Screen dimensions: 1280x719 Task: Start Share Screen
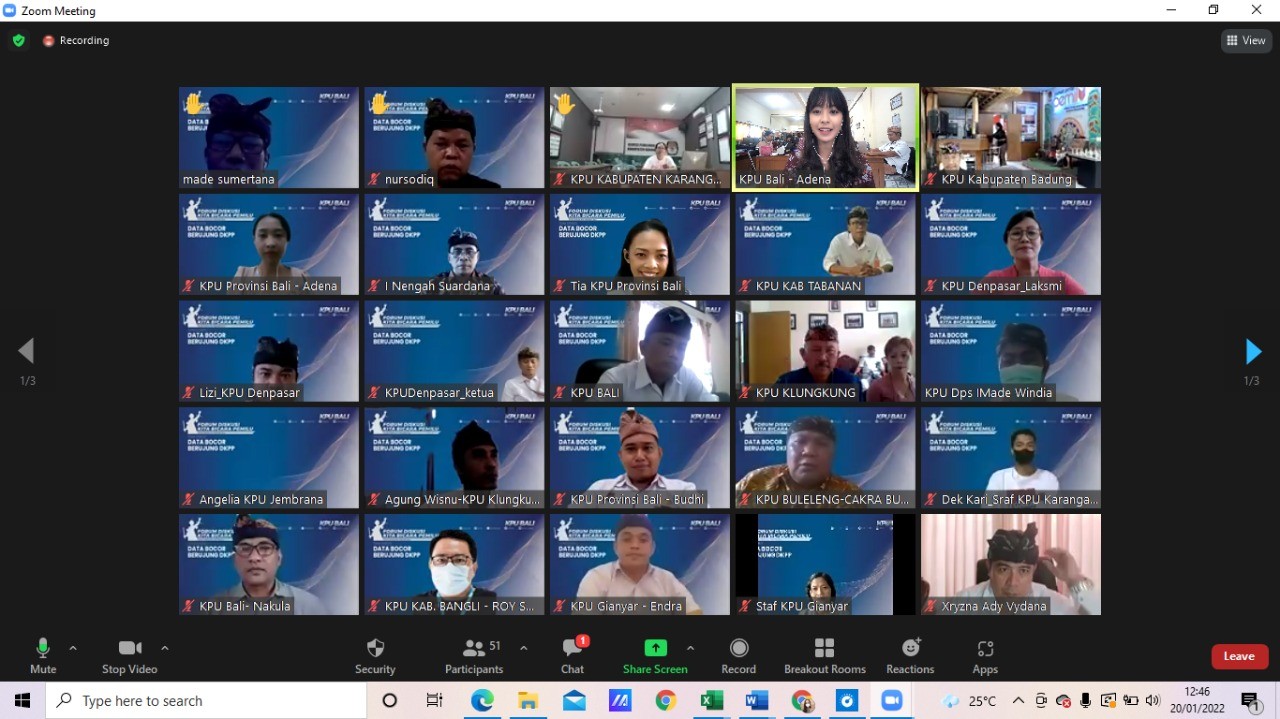655,656
